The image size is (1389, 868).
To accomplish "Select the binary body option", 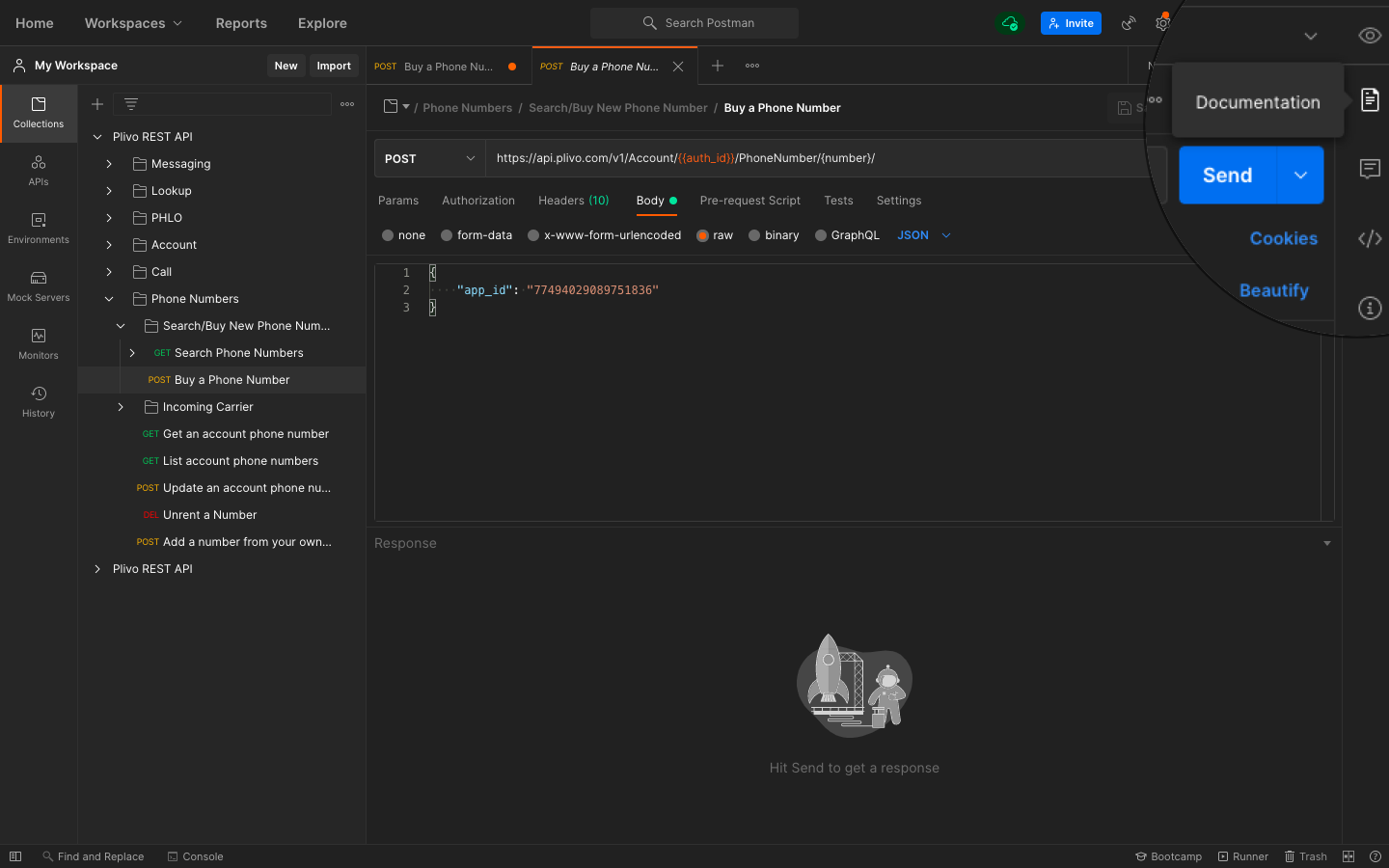I will click(x=754, y=235).
